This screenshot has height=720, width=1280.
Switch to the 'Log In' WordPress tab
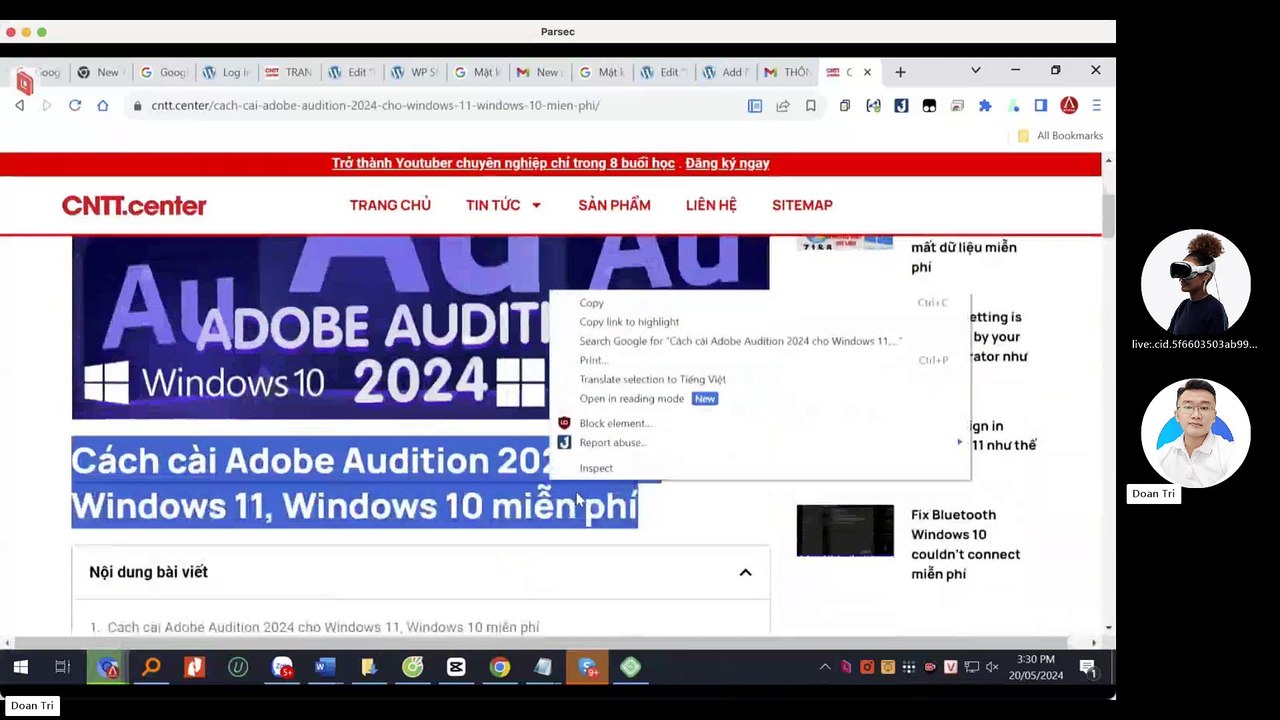click(x=227, y=72)
